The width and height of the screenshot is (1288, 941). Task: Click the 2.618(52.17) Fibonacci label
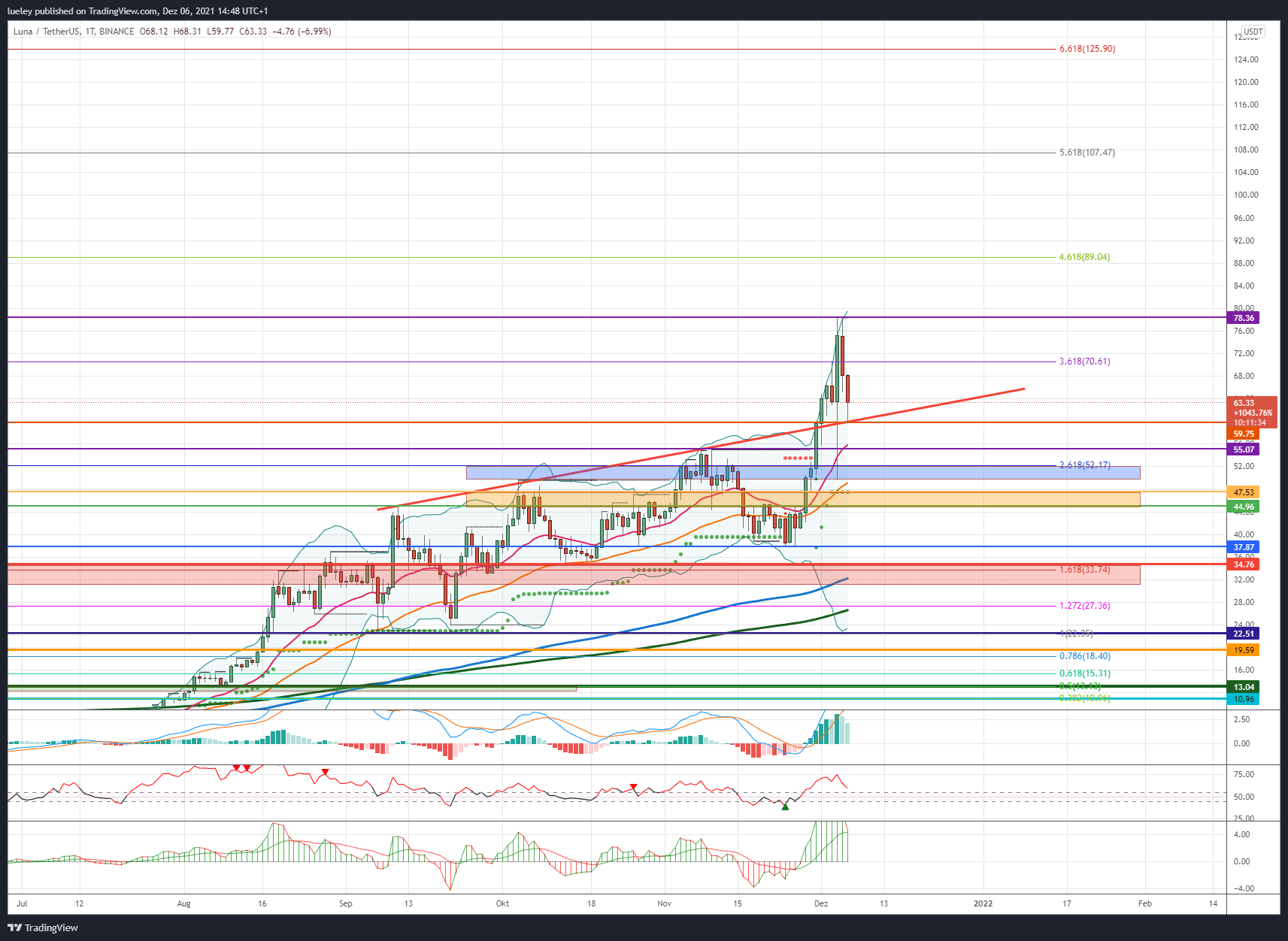1084,465
